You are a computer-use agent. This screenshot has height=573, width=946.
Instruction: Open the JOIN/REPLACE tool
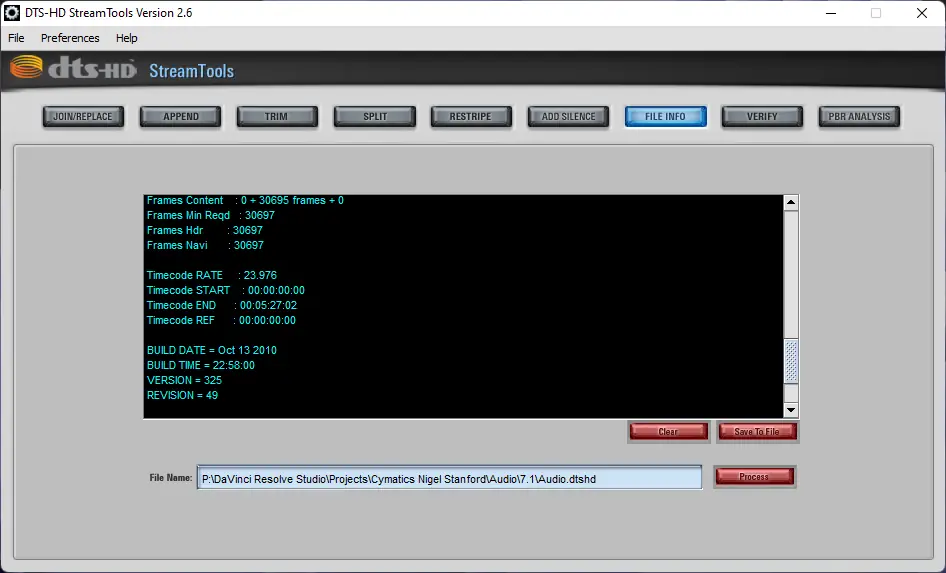pos(83,116)
